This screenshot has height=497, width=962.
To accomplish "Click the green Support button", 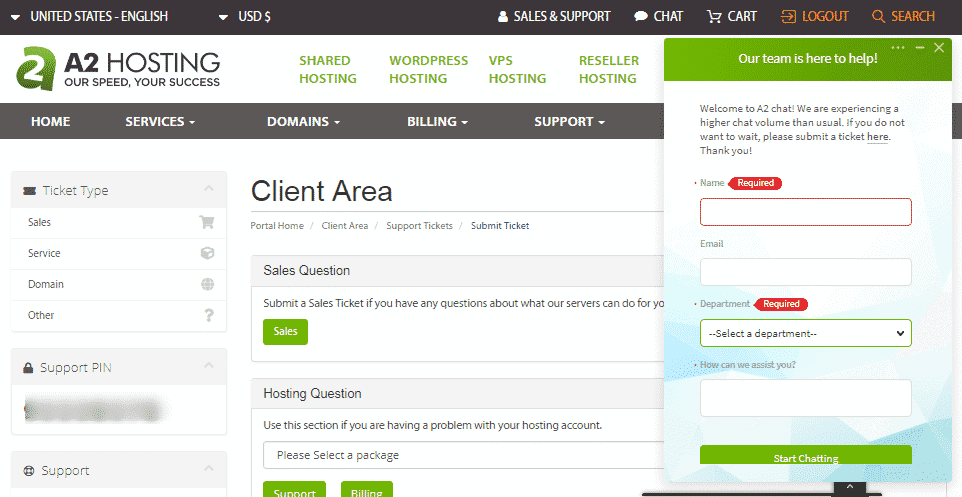I will click(x=294, y=489).
